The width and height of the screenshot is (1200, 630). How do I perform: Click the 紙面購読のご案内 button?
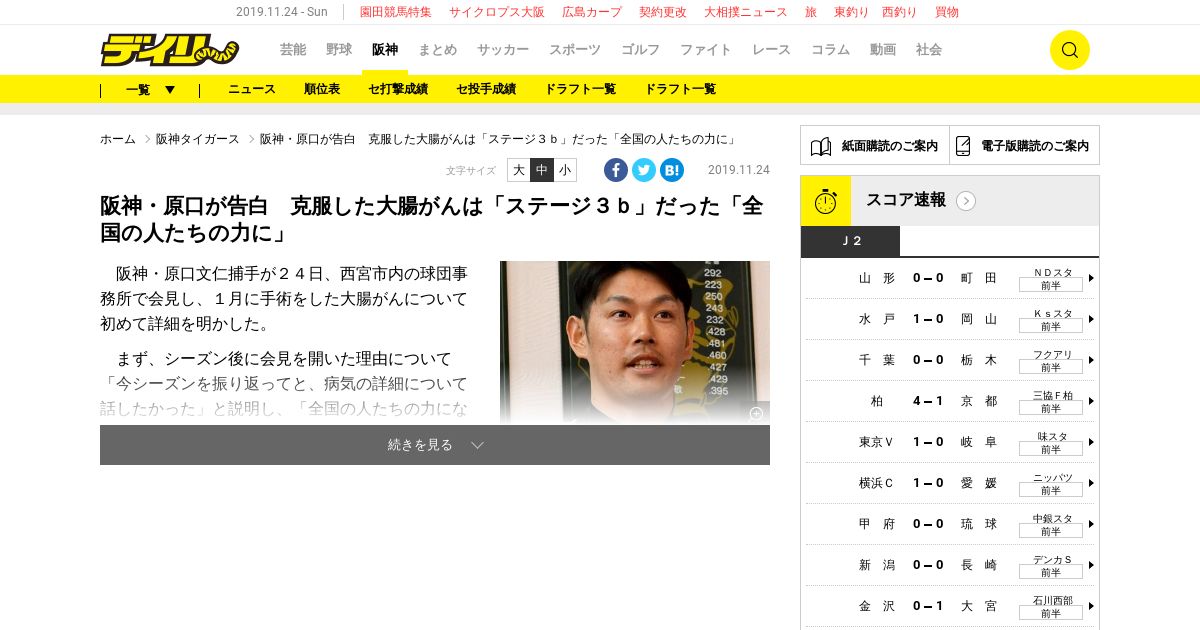[875, 145]
